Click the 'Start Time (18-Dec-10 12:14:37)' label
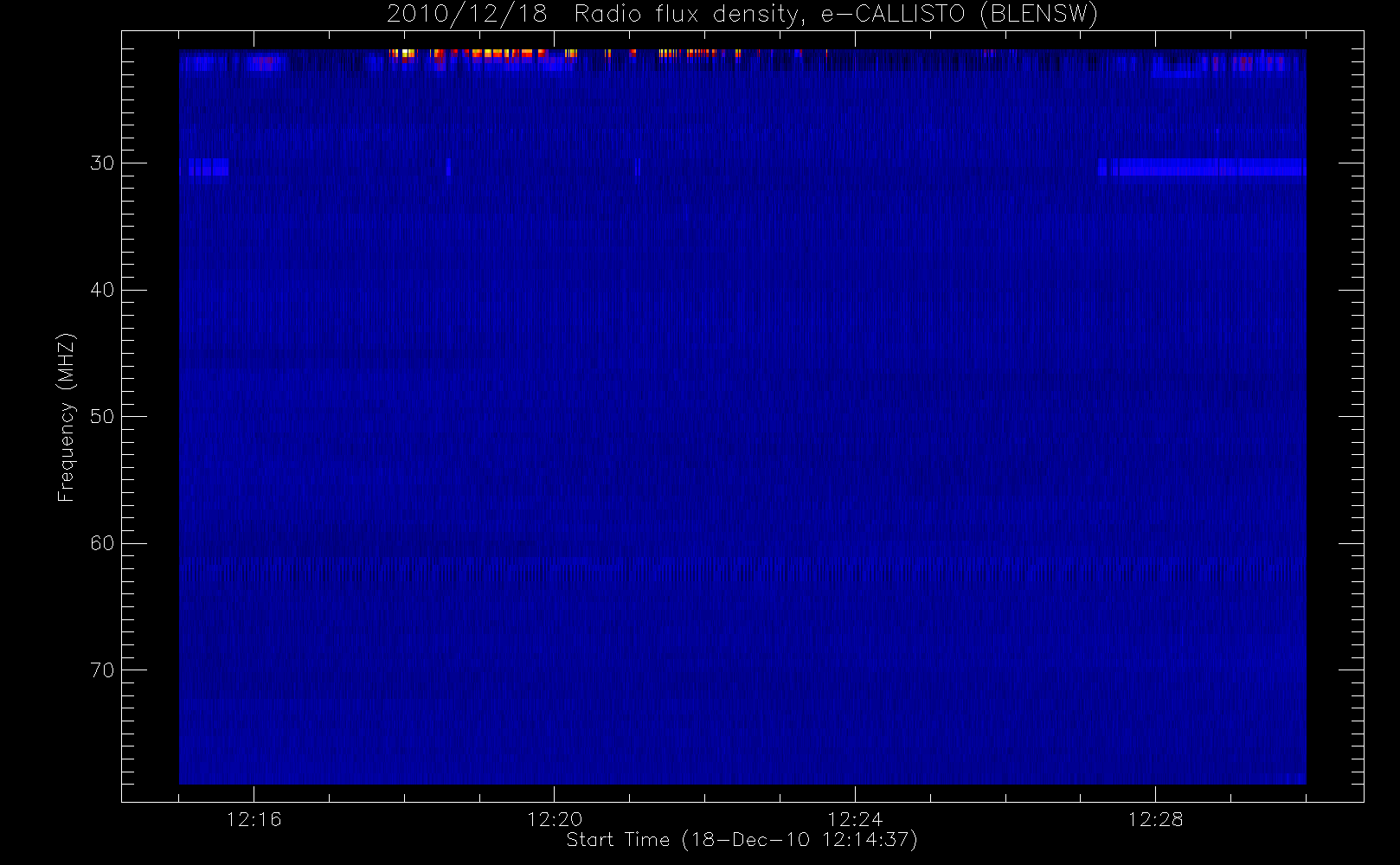 (742, 840)
